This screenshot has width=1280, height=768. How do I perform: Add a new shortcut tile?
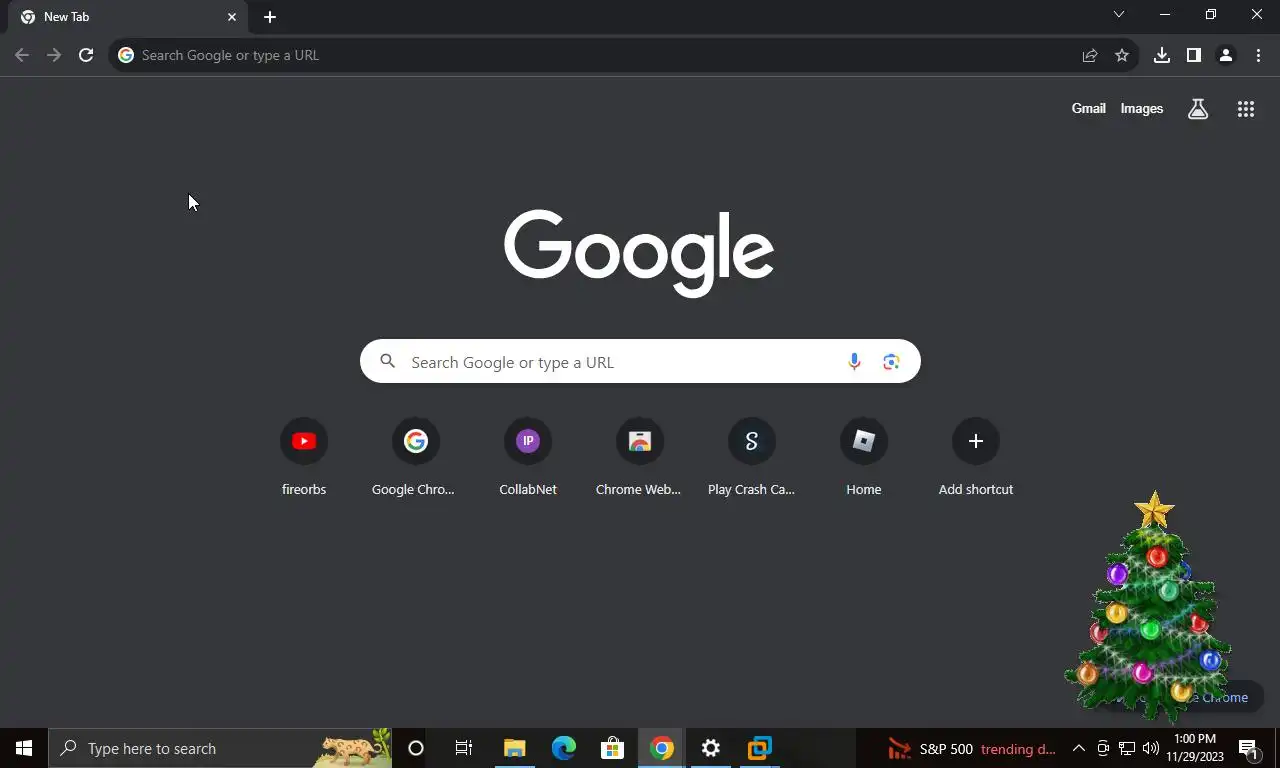point(976,457)
